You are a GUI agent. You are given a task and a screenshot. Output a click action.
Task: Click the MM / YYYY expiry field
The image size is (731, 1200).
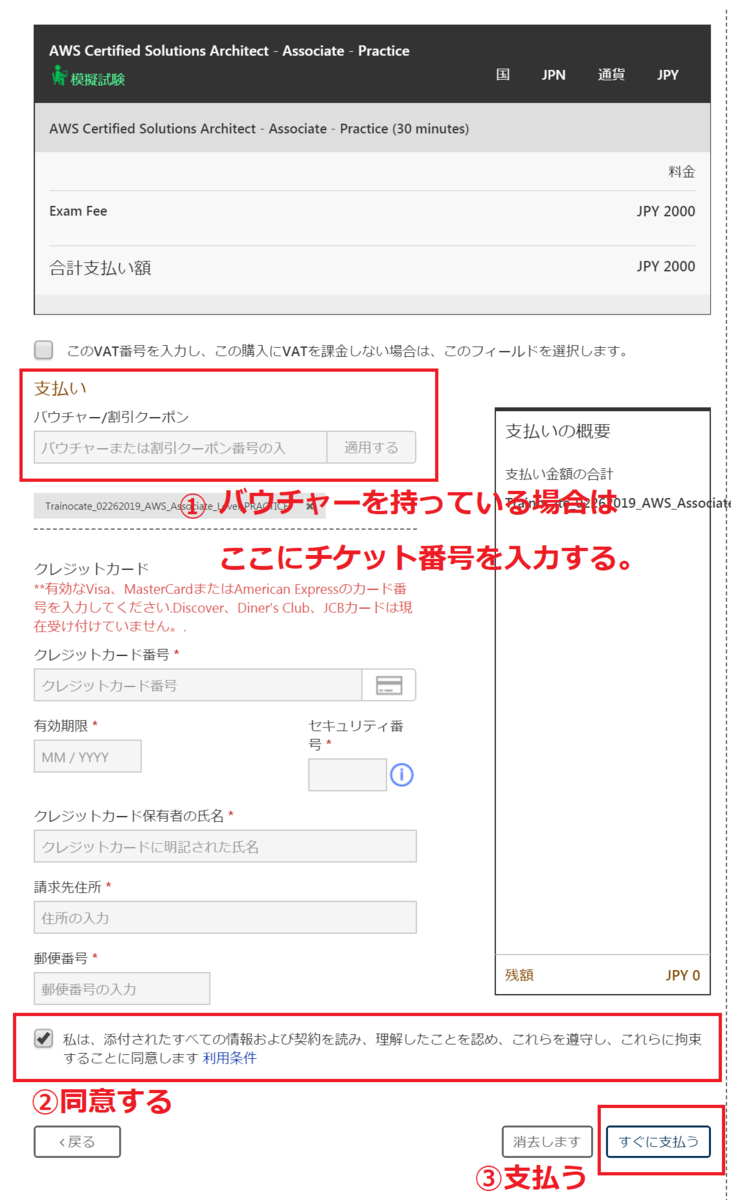tap(88, 756)
